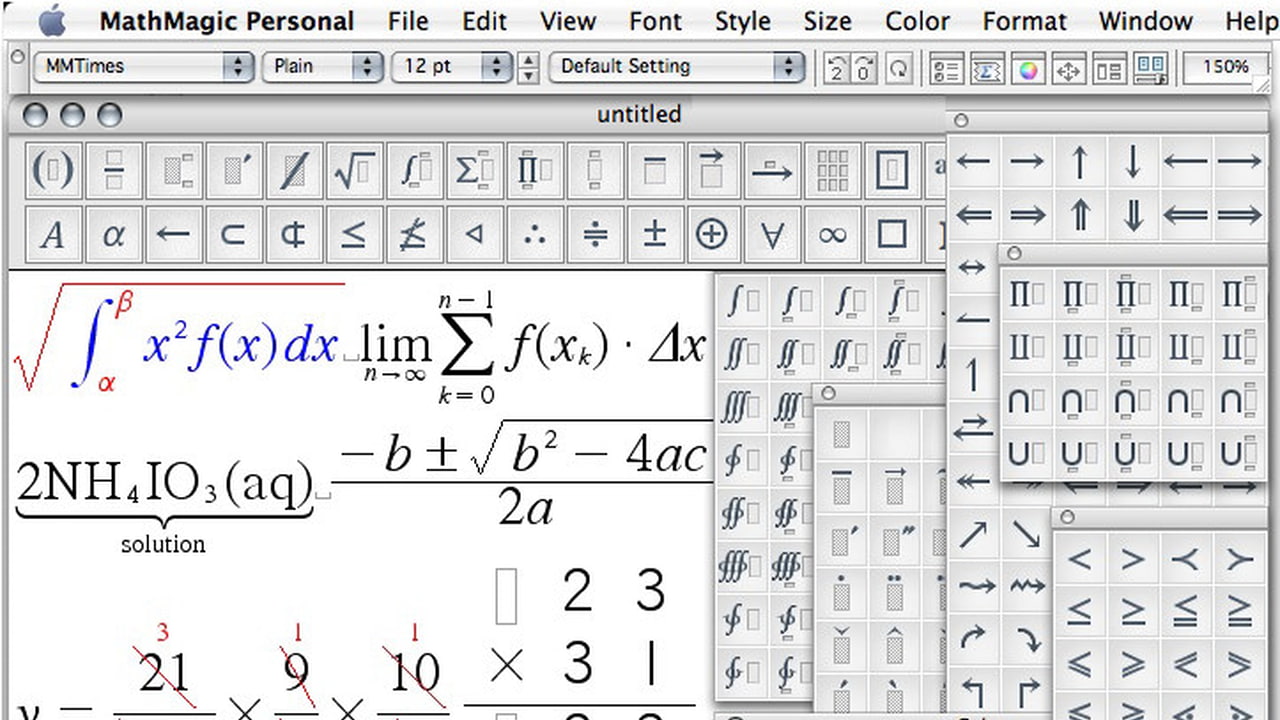Open the Default Setting dropdown
Viewport: 1280px width, 720px height.
click(677, 67)
